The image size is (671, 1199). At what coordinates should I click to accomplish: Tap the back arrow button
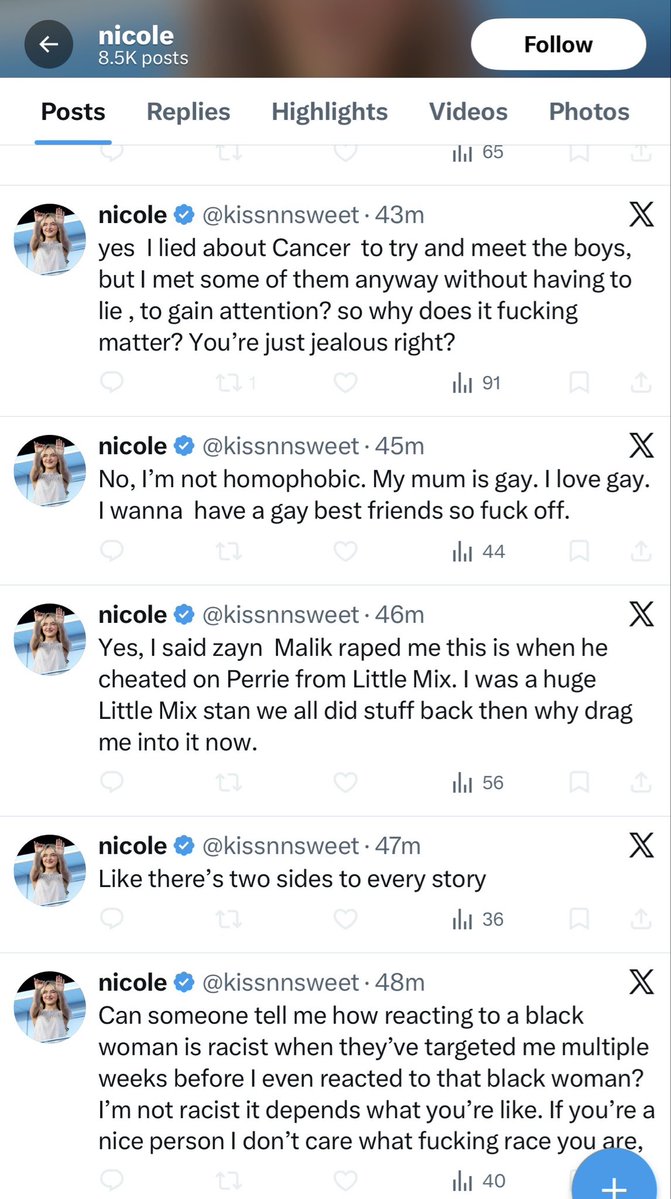click(49, 45)
